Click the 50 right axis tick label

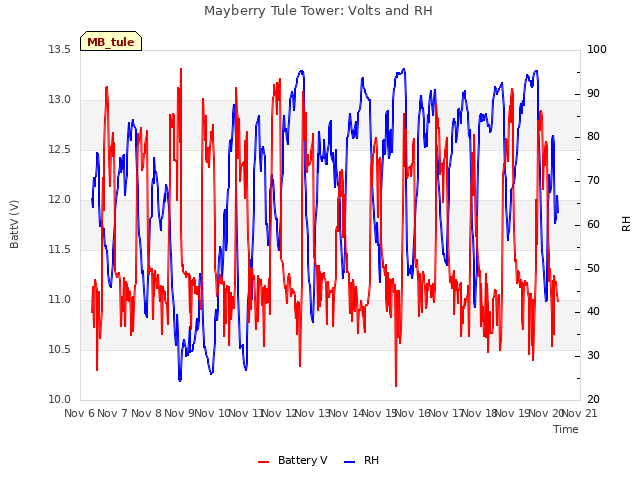coord(593,269)
